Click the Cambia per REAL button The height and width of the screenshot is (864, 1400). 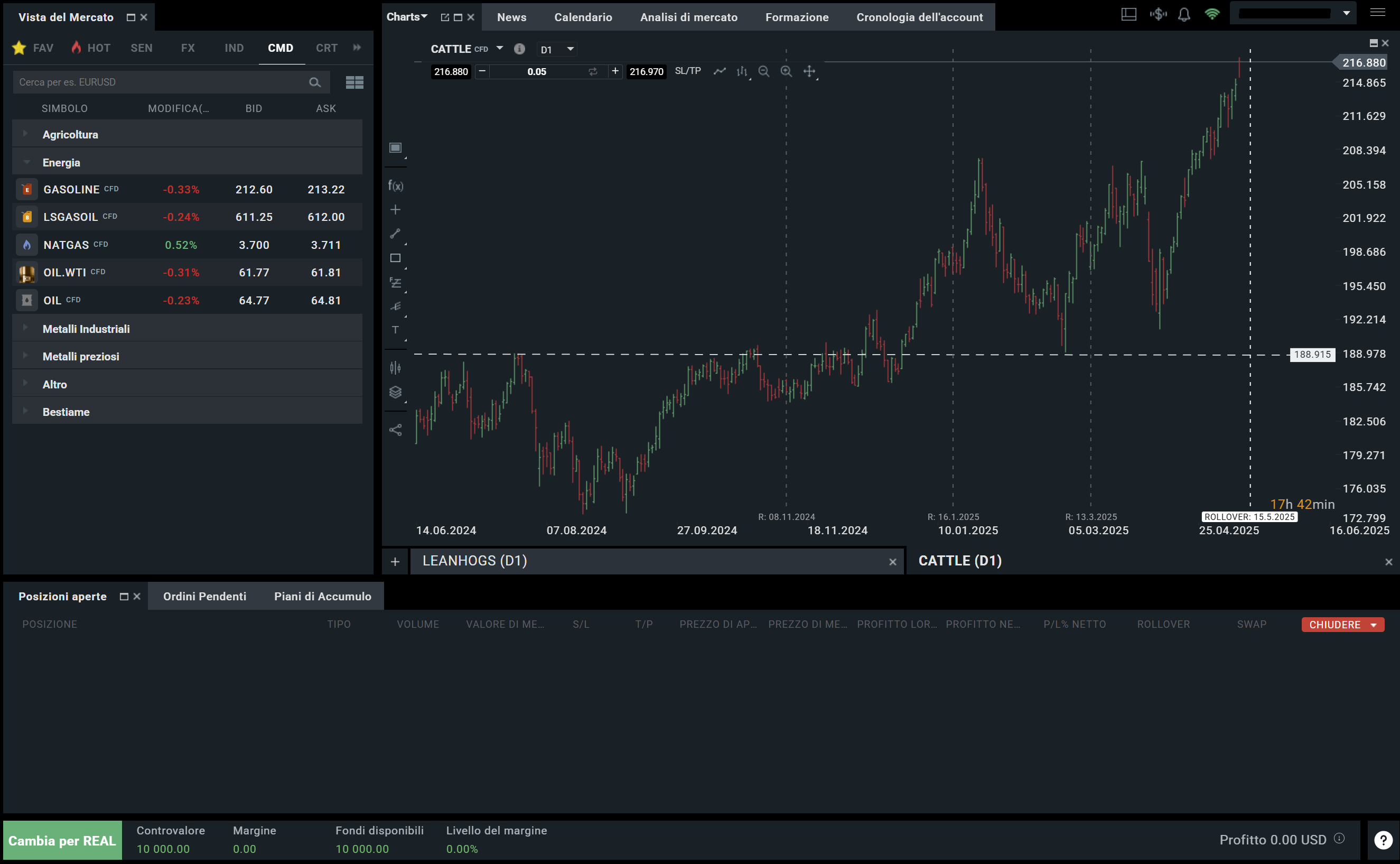[x=62, y=840]
